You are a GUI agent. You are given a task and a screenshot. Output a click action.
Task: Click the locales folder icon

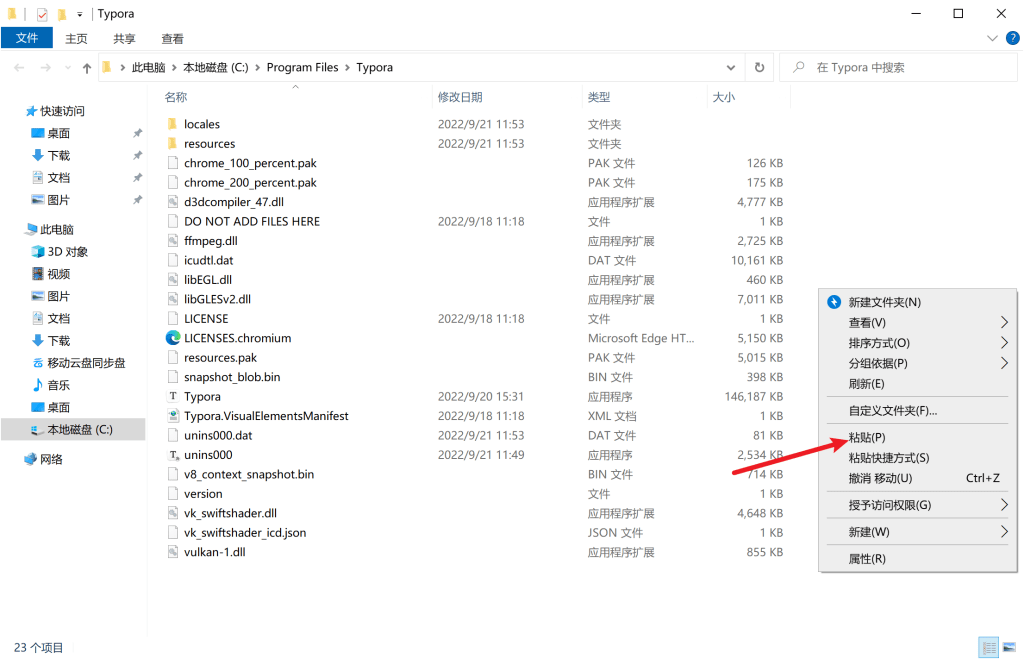click(173, 124)
